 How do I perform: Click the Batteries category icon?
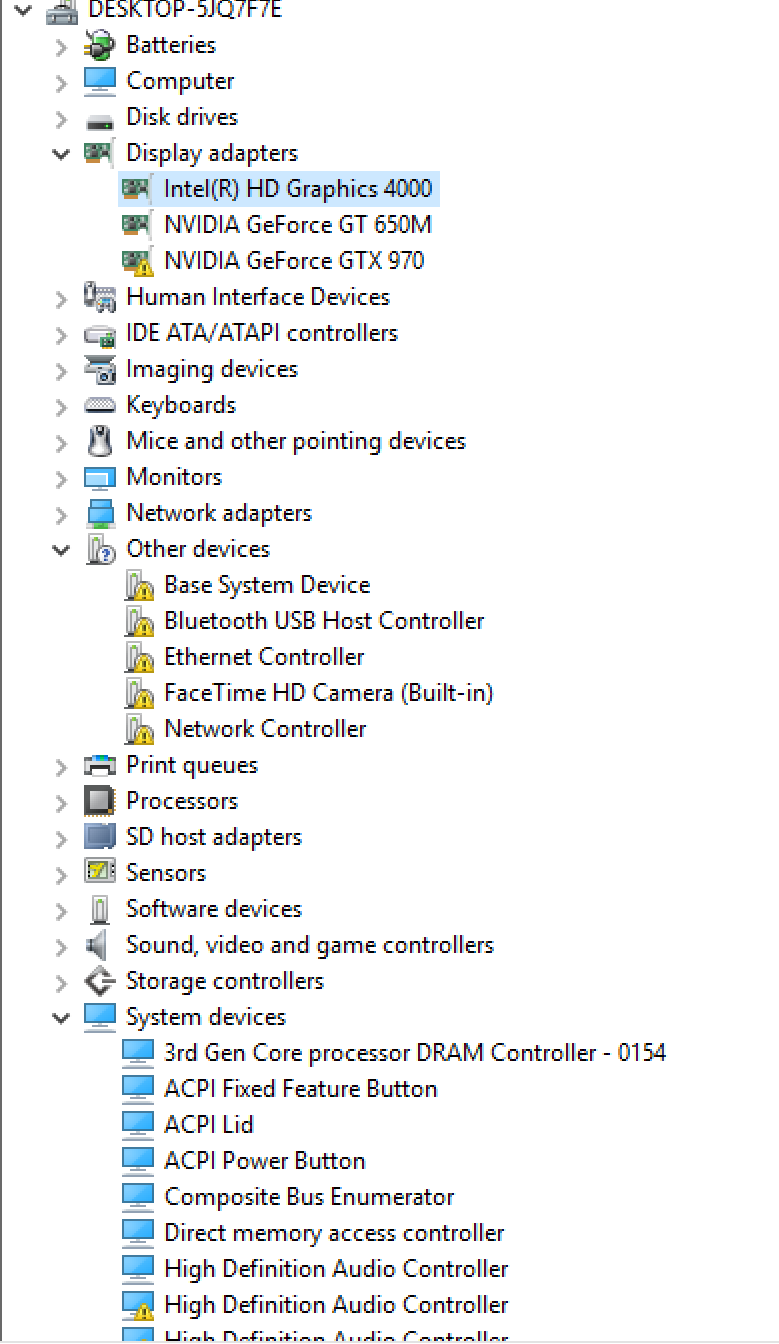point(100,45)
